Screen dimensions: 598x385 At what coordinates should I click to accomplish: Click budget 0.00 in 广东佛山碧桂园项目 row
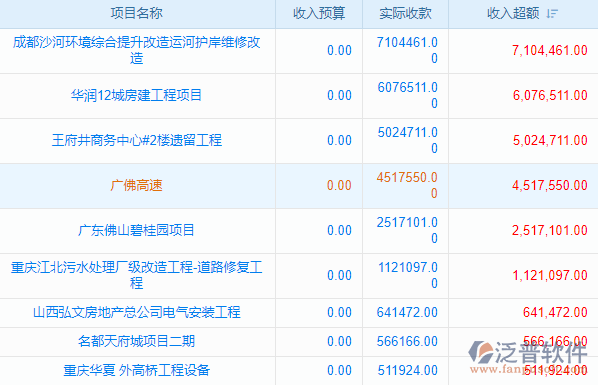(339, 230)
